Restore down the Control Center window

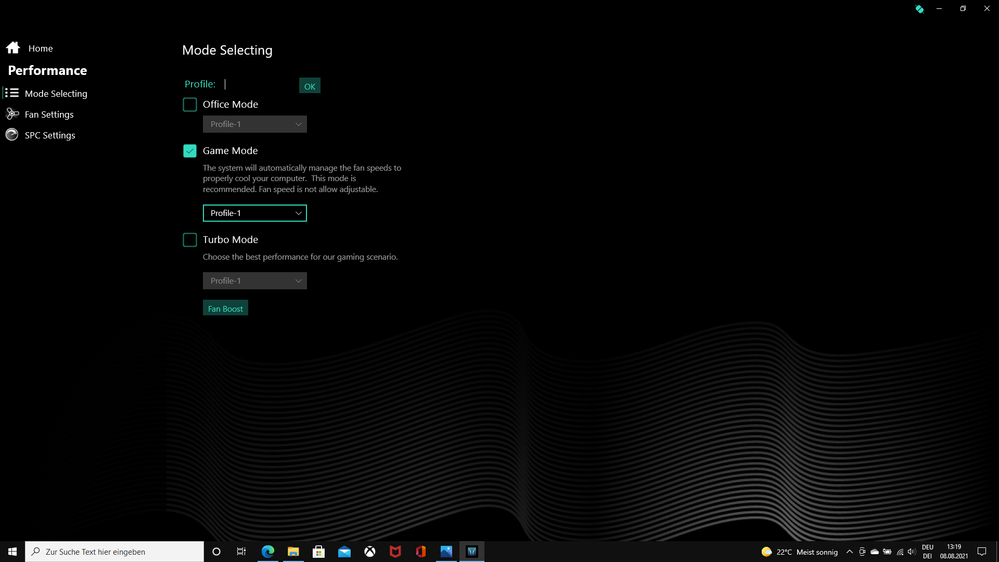963,8
